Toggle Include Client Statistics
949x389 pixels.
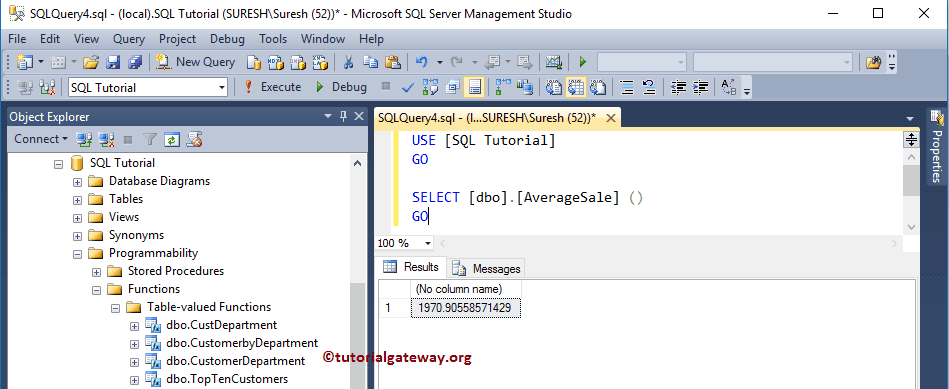coord(525,88)
